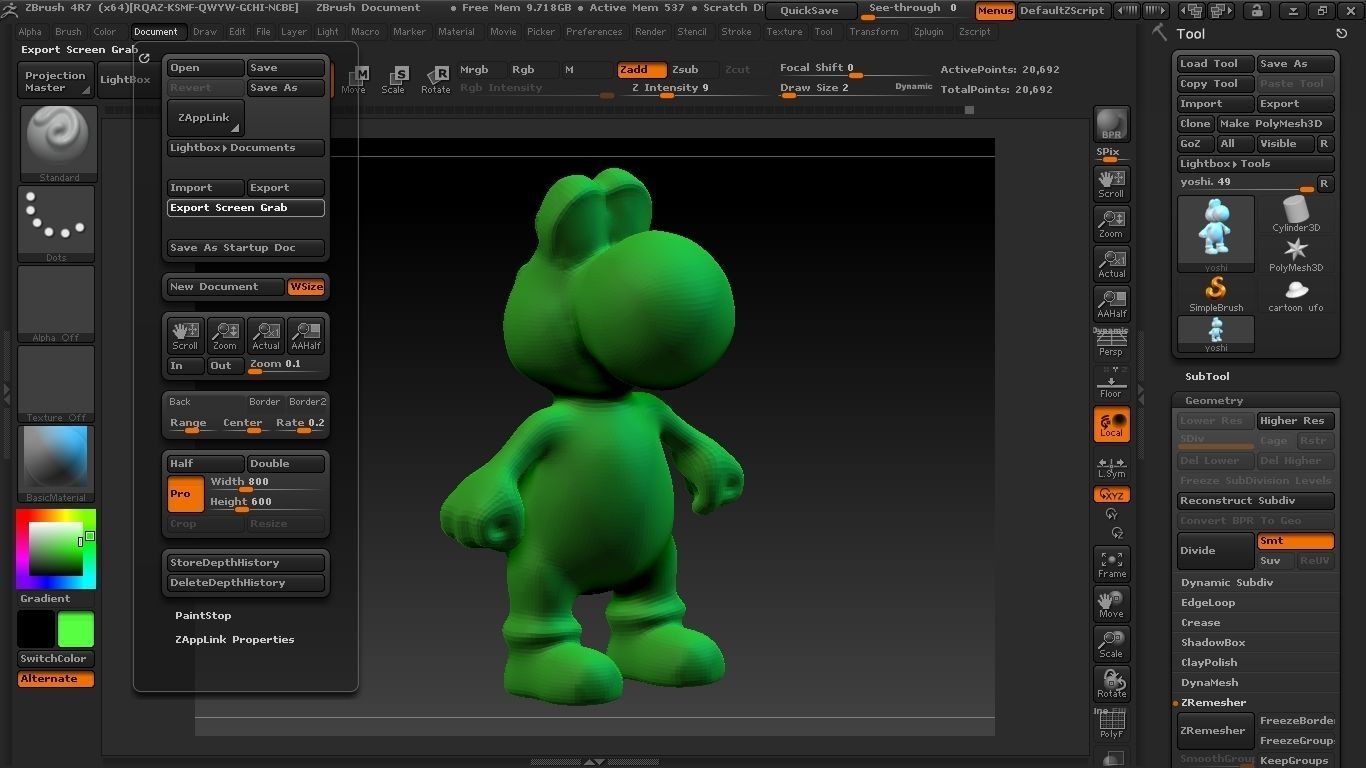Open the Document menu
This screenshot has width=1366, height=768.
tap(156, 32)
